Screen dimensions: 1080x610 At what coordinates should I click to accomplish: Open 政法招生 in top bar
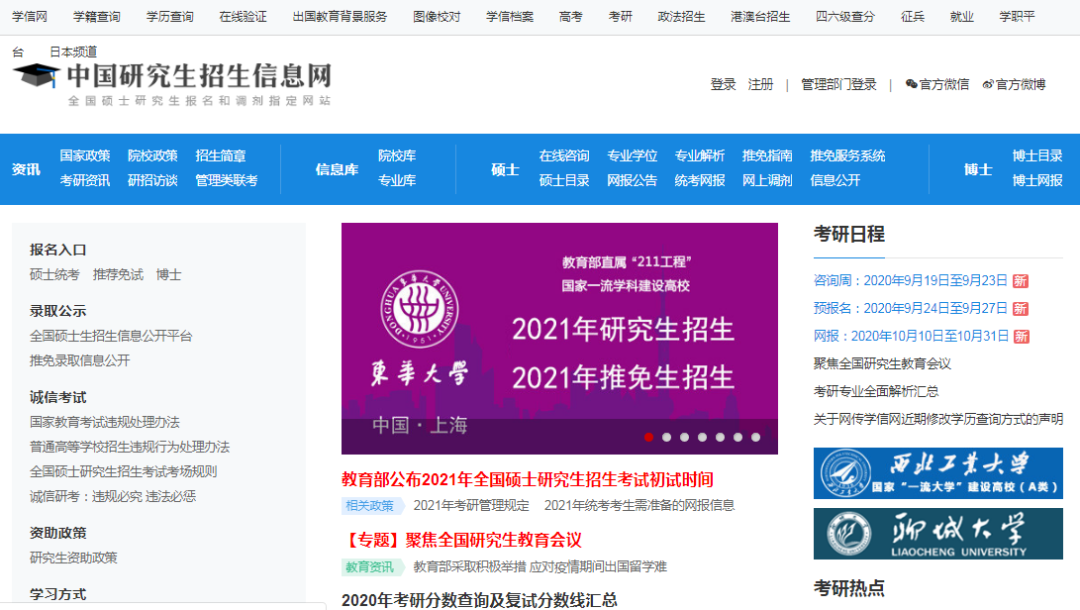[x=681, y=17]
